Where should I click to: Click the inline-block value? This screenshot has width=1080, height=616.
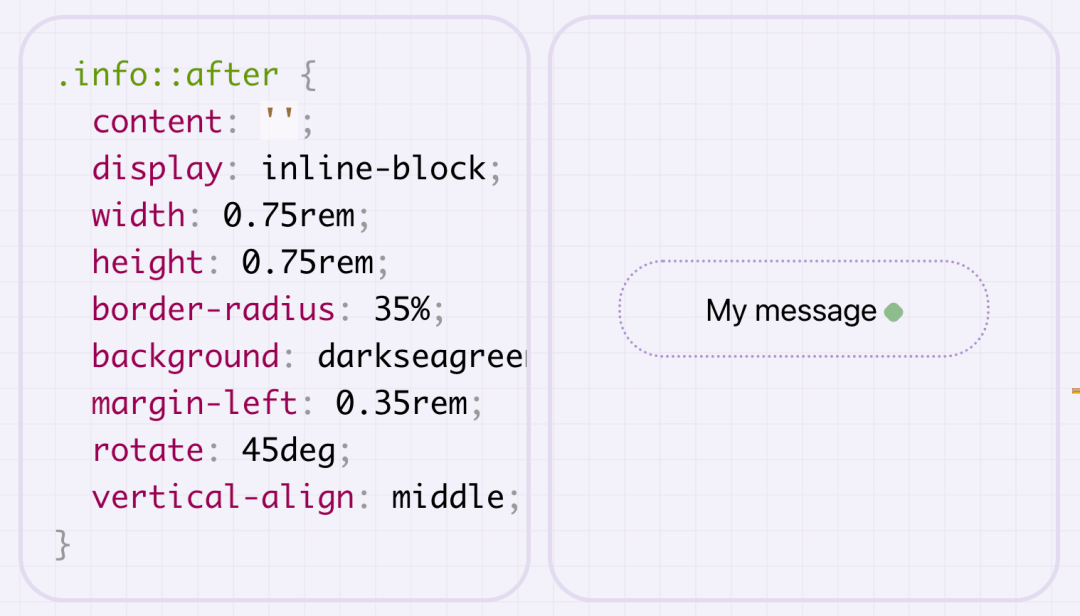[374, 169]
